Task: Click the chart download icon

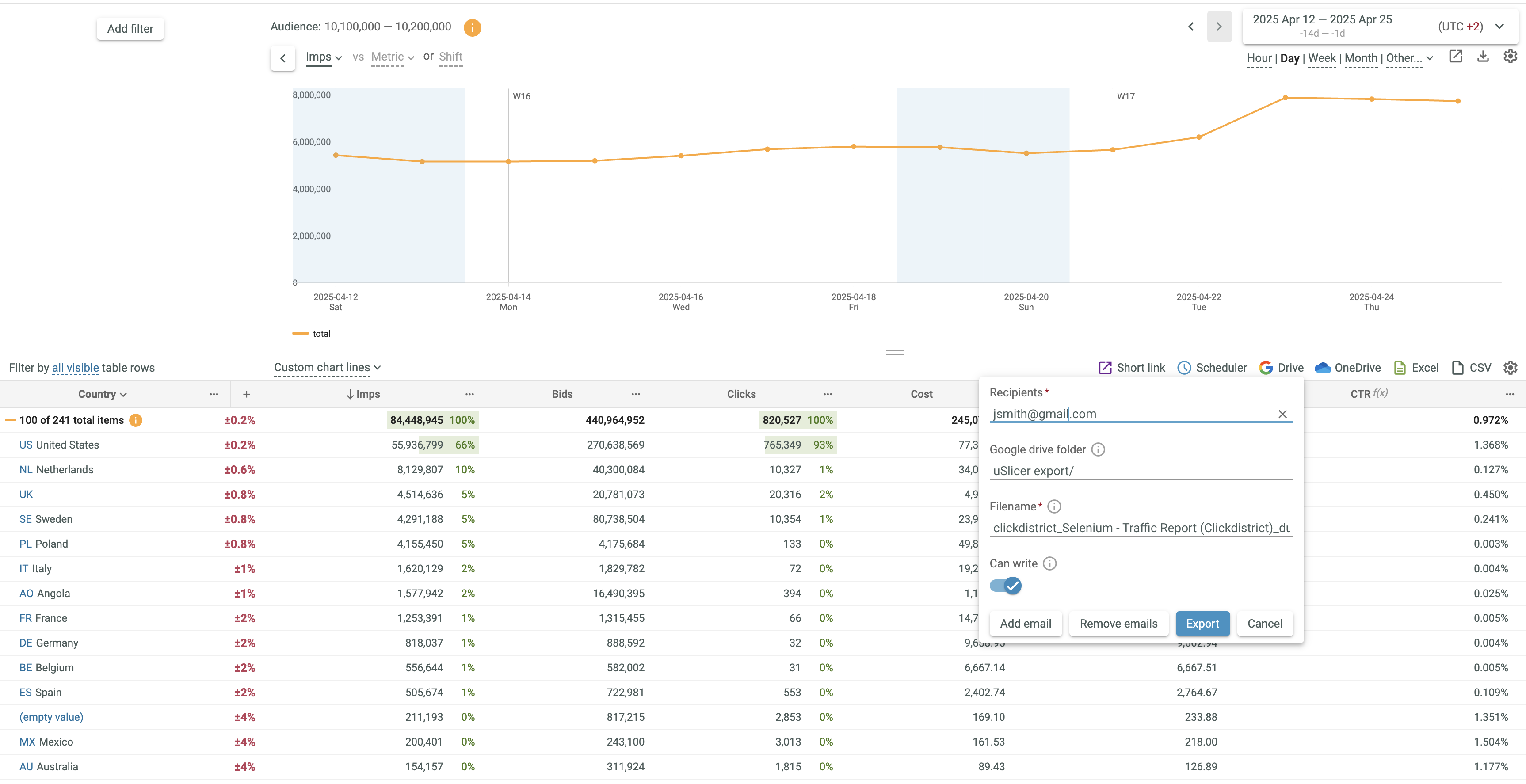Action: [x=1483, y=57]
